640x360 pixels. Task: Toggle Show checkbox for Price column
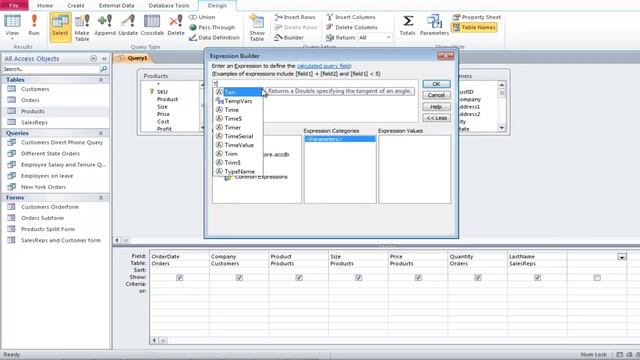click(x=418, y=278)
